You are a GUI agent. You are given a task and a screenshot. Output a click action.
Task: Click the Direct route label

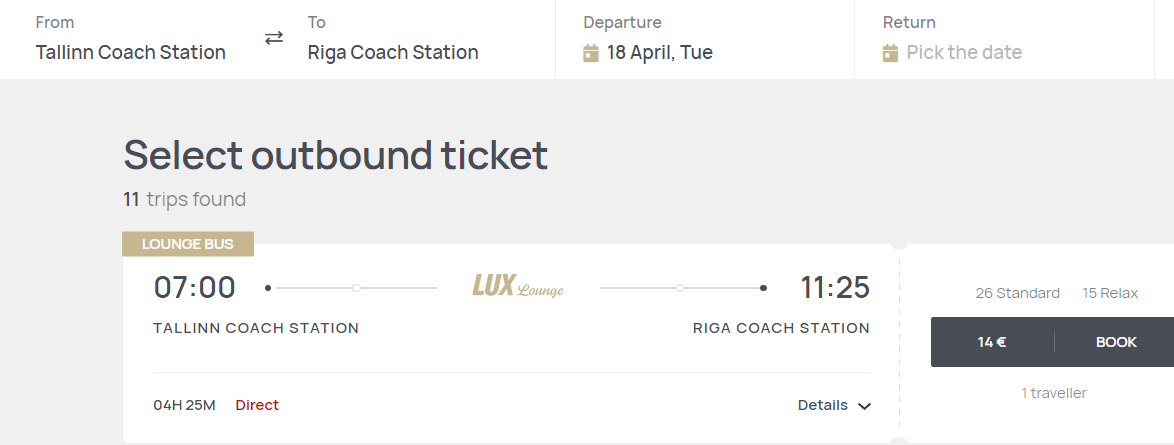pyautogui.click(x=257, y=405)
